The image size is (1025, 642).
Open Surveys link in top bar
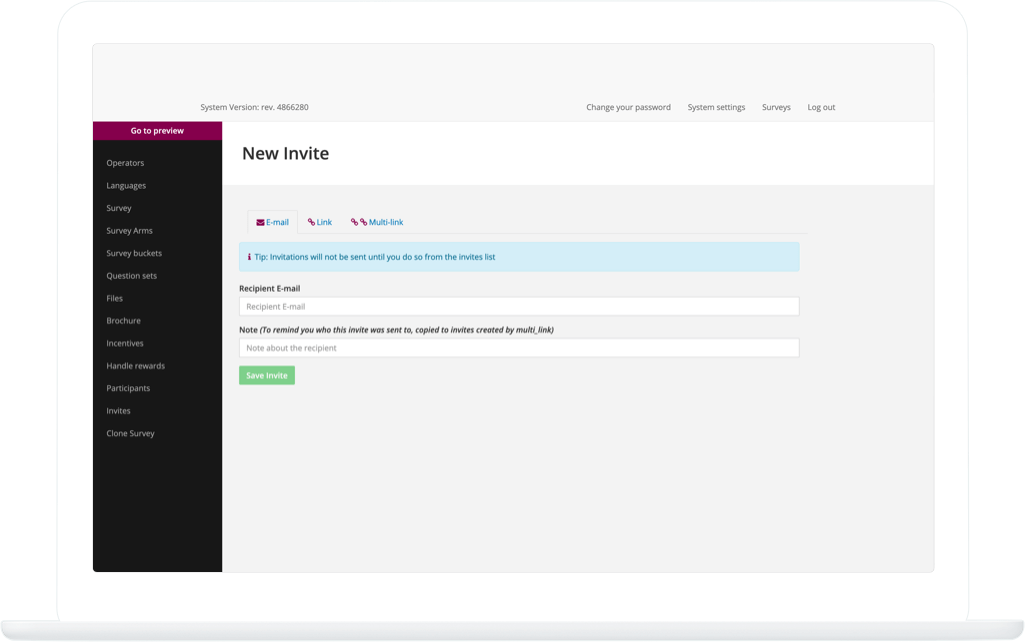(x=776, y=107)
